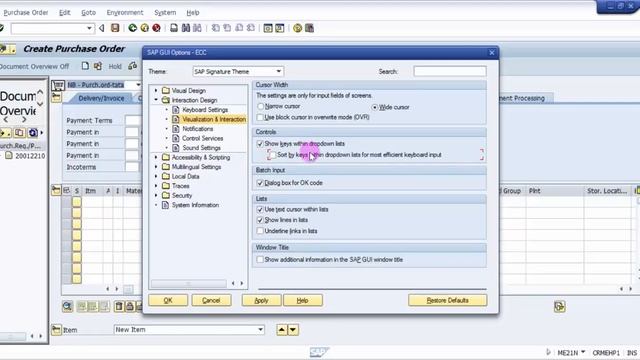Click the Save icon in the SAP toolbar

point(115,28)
